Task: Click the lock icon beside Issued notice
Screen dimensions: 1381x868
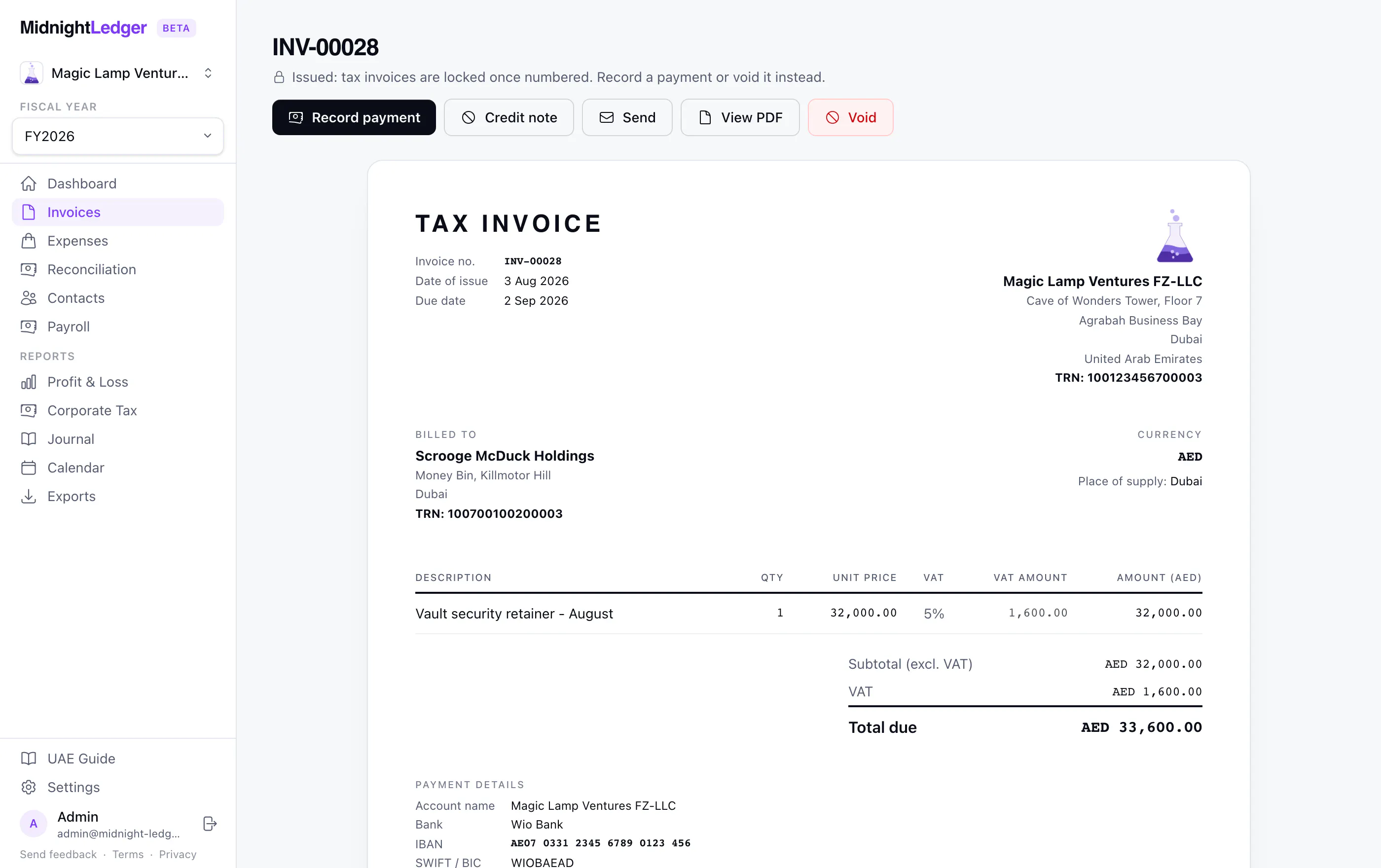Action: tap(279, 77)
